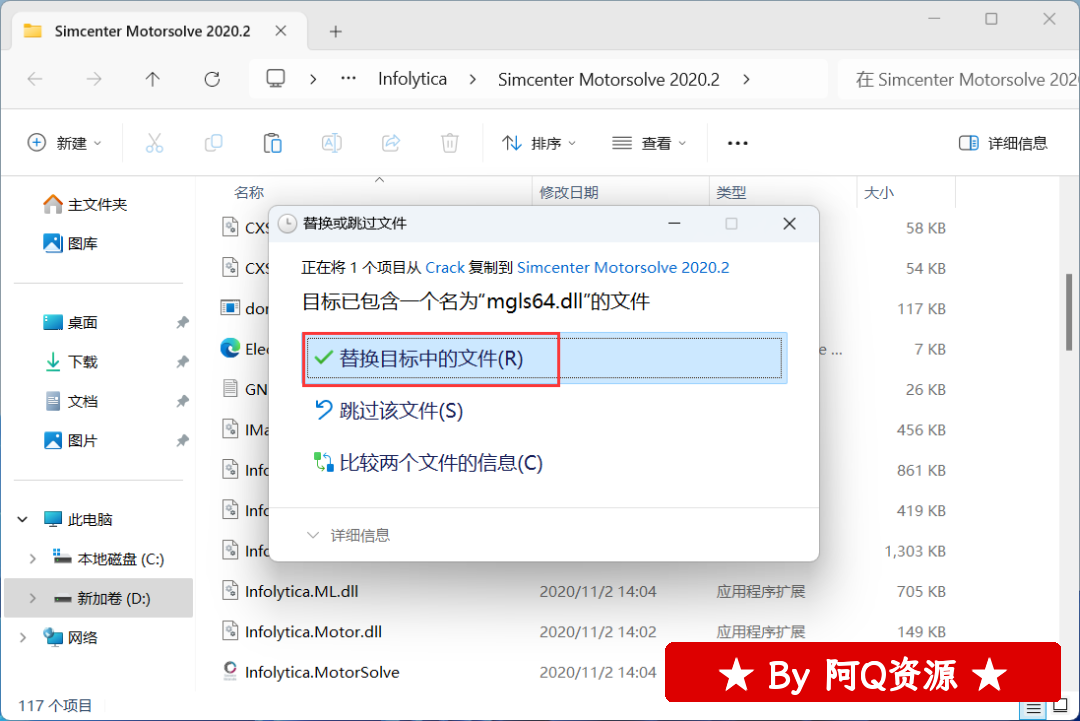Open the Sort (排序) dropdown
The width and height of the screenshot is (1080, 721).
[539, 143]
